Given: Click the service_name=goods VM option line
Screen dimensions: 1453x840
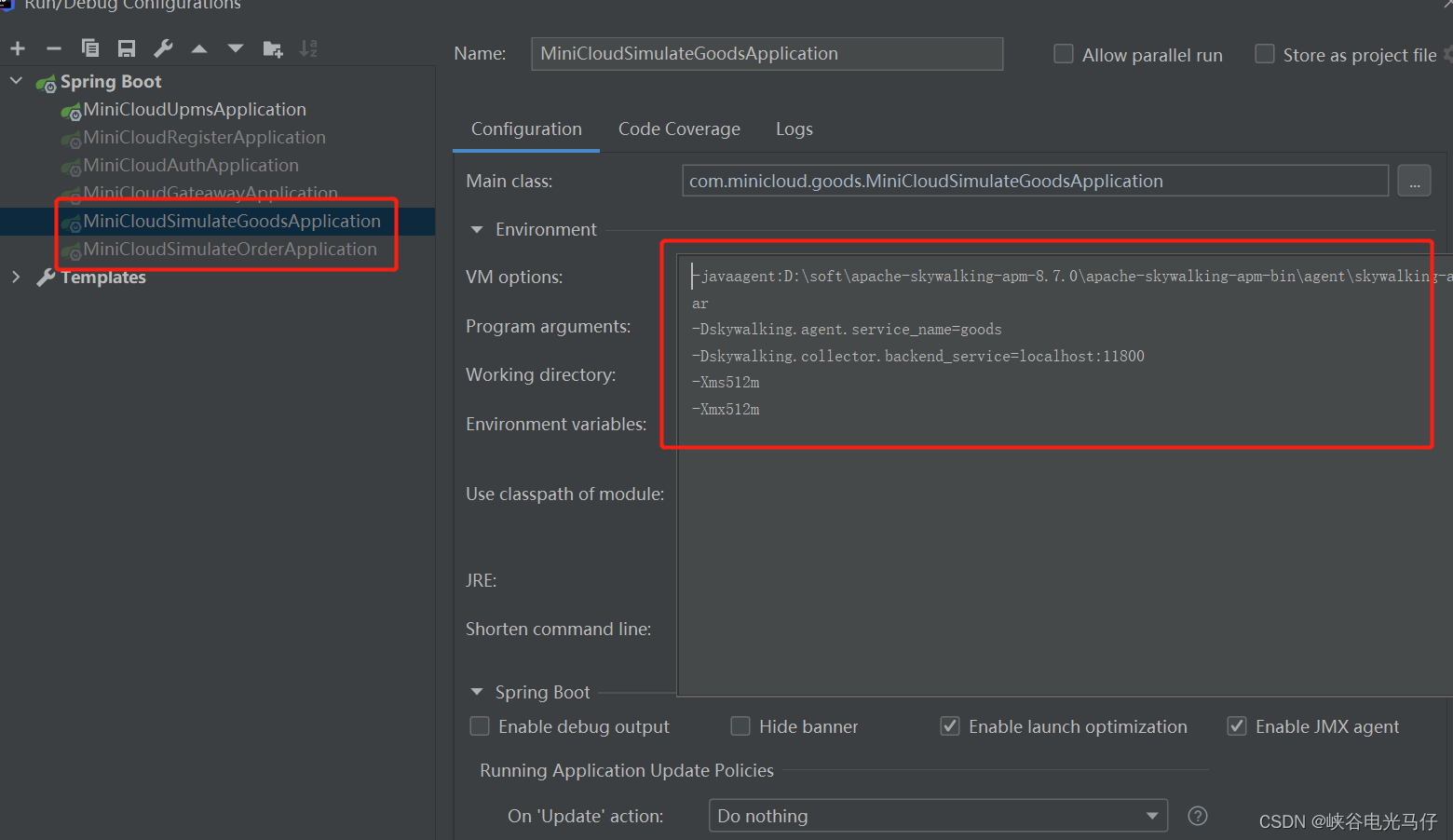Looking at the screenshot, I should click(847, 330).
